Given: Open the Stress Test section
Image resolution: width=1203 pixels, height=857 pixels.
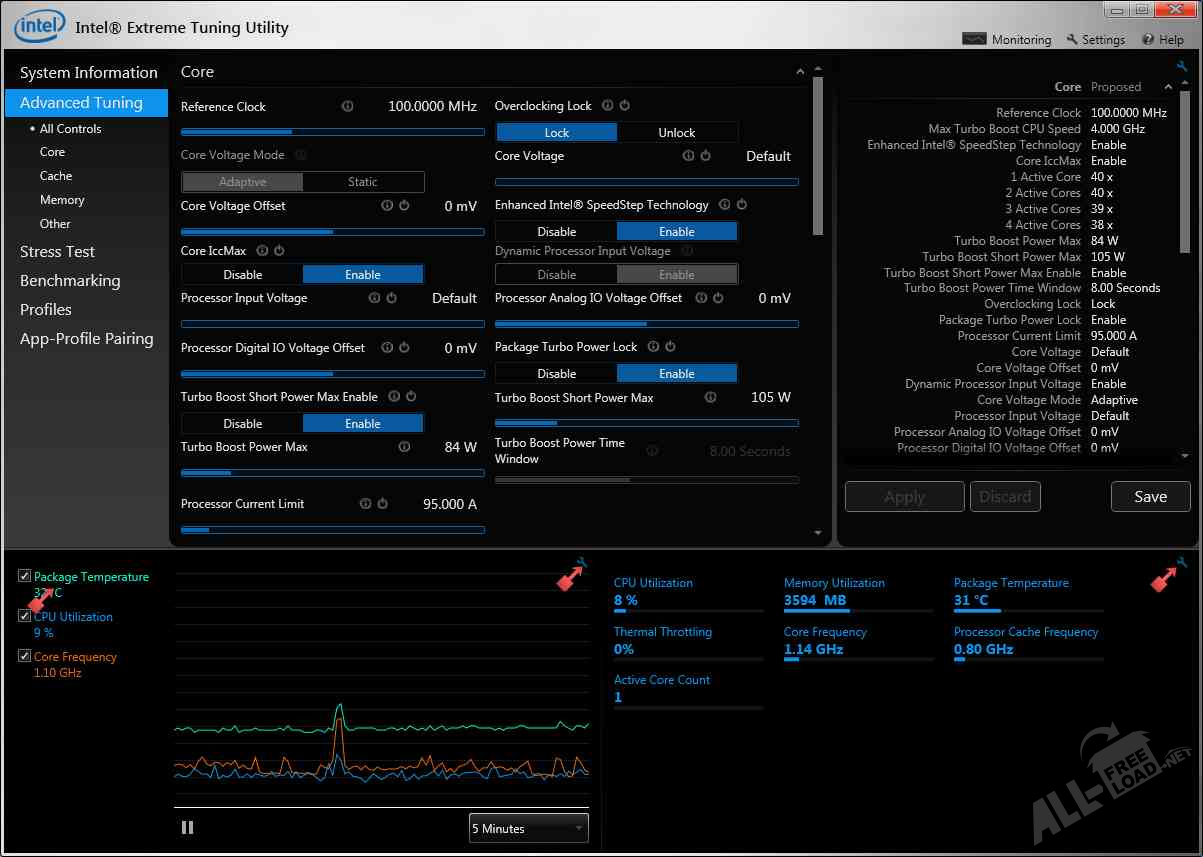Looking at the screenshot, I should [57, 252].
